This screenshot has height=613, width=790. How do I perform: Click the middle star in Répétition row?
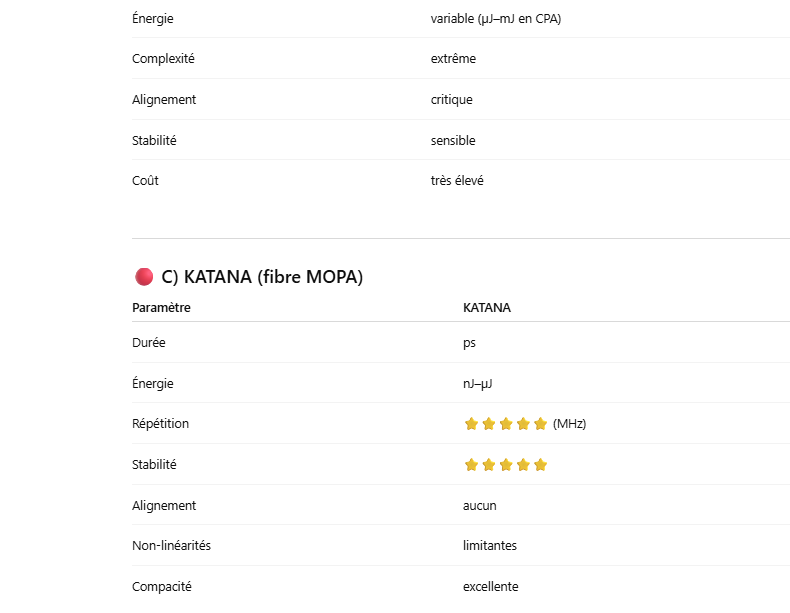[505, 424]
